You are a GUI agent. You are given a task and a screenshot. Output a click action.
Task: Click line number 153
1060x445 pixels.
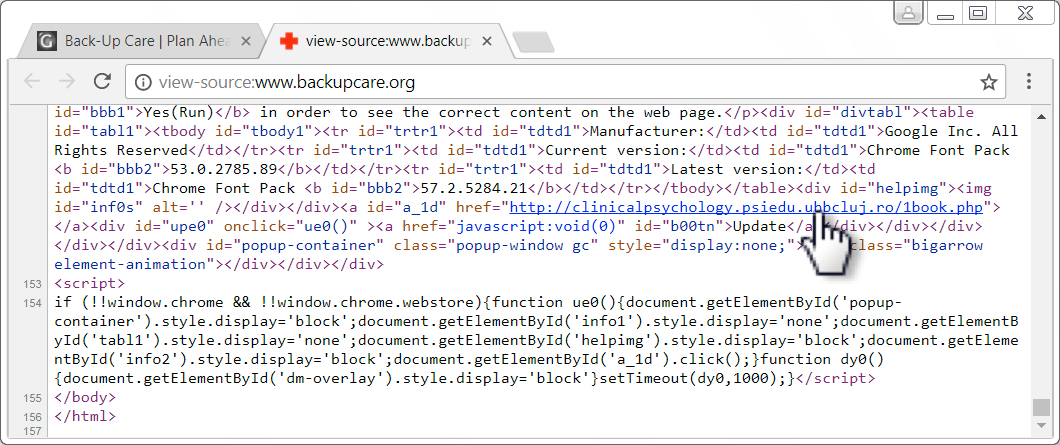pos(32,284)
